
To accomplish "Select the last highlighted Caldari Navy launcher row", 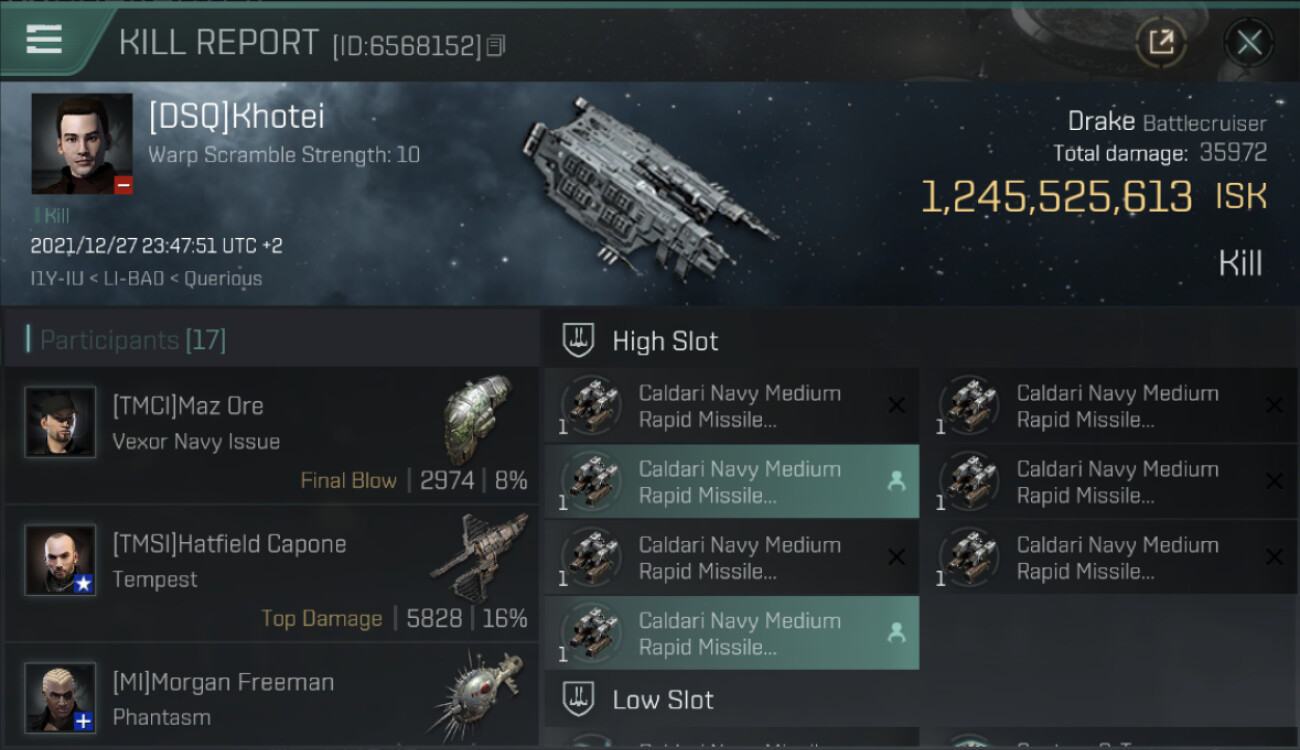I will (x=731, y=633).
